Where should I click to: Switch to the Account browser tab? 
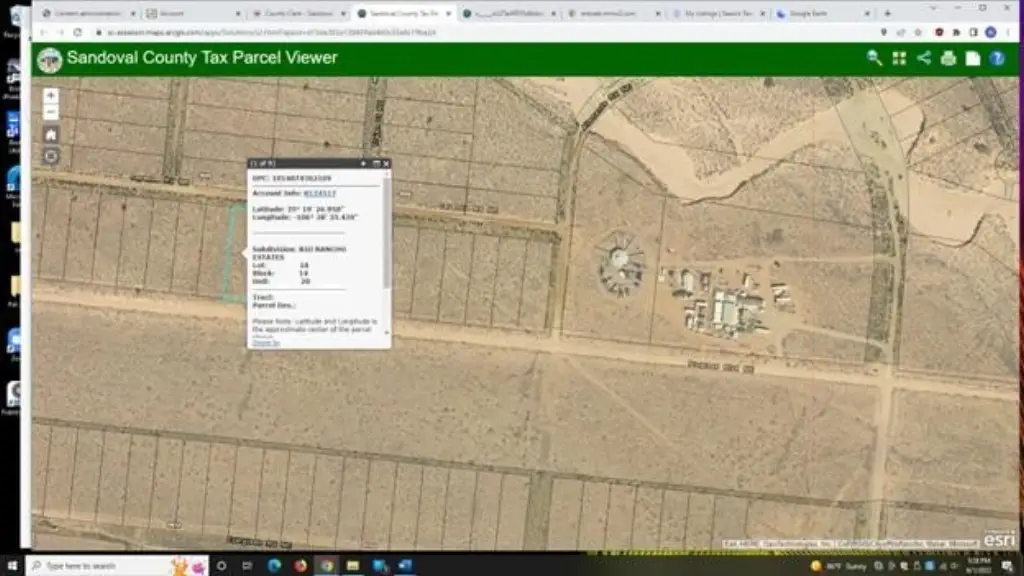[x=185, y=14]
